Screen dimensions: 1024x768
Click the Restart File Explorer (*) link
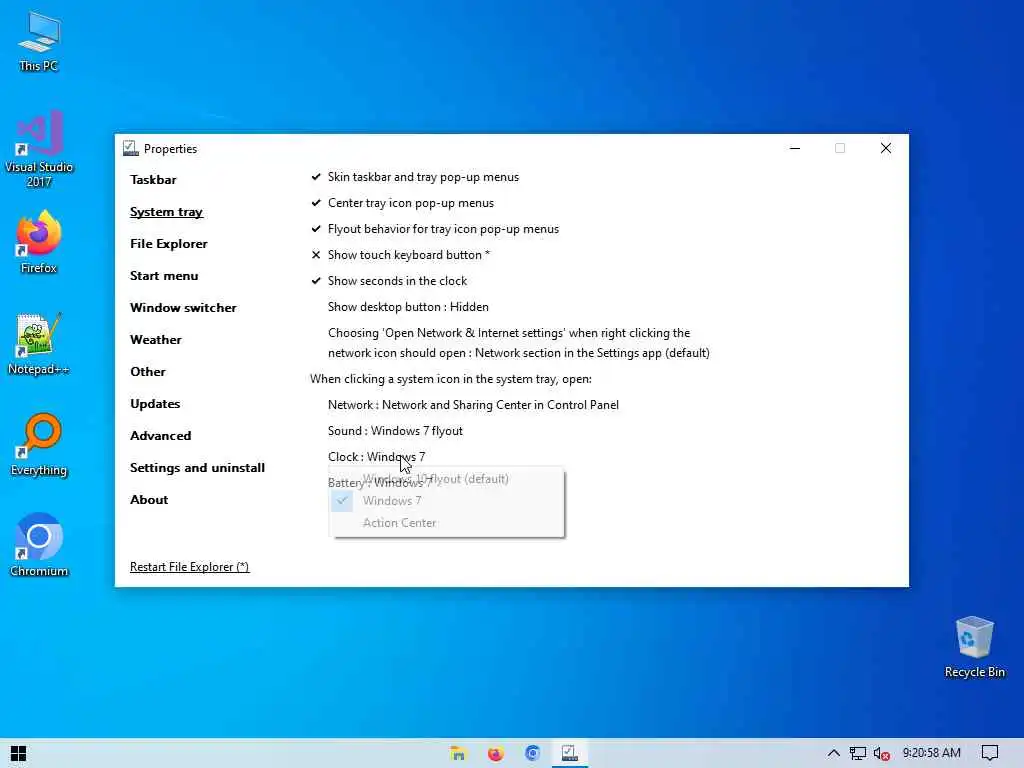tap(189, 567)
